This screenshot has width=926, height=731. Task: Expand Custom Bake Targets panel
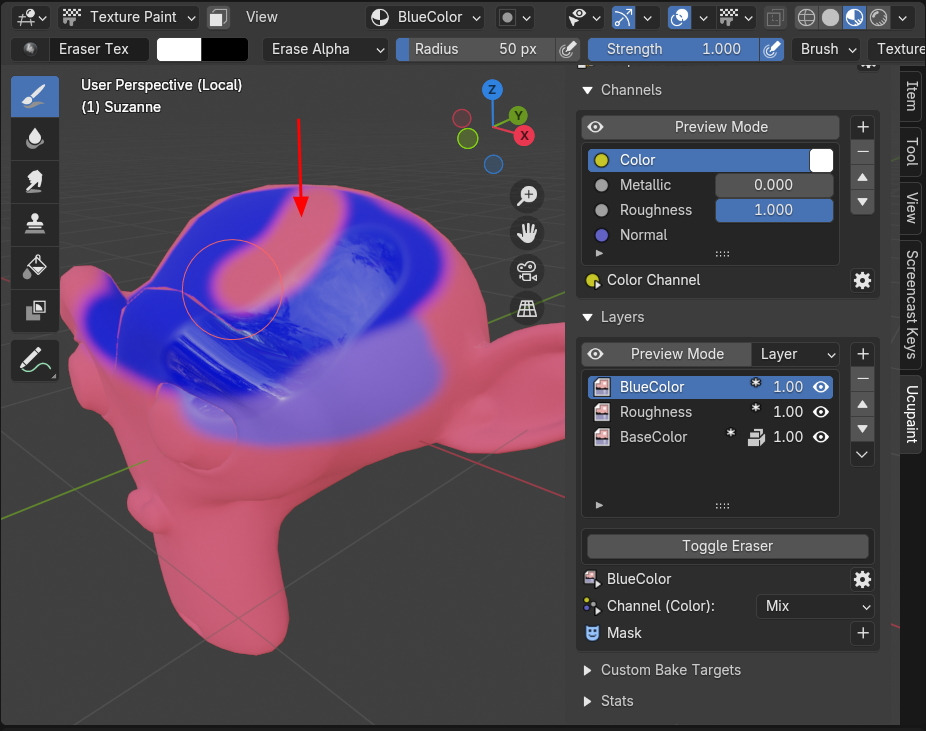tap(588, 670)
